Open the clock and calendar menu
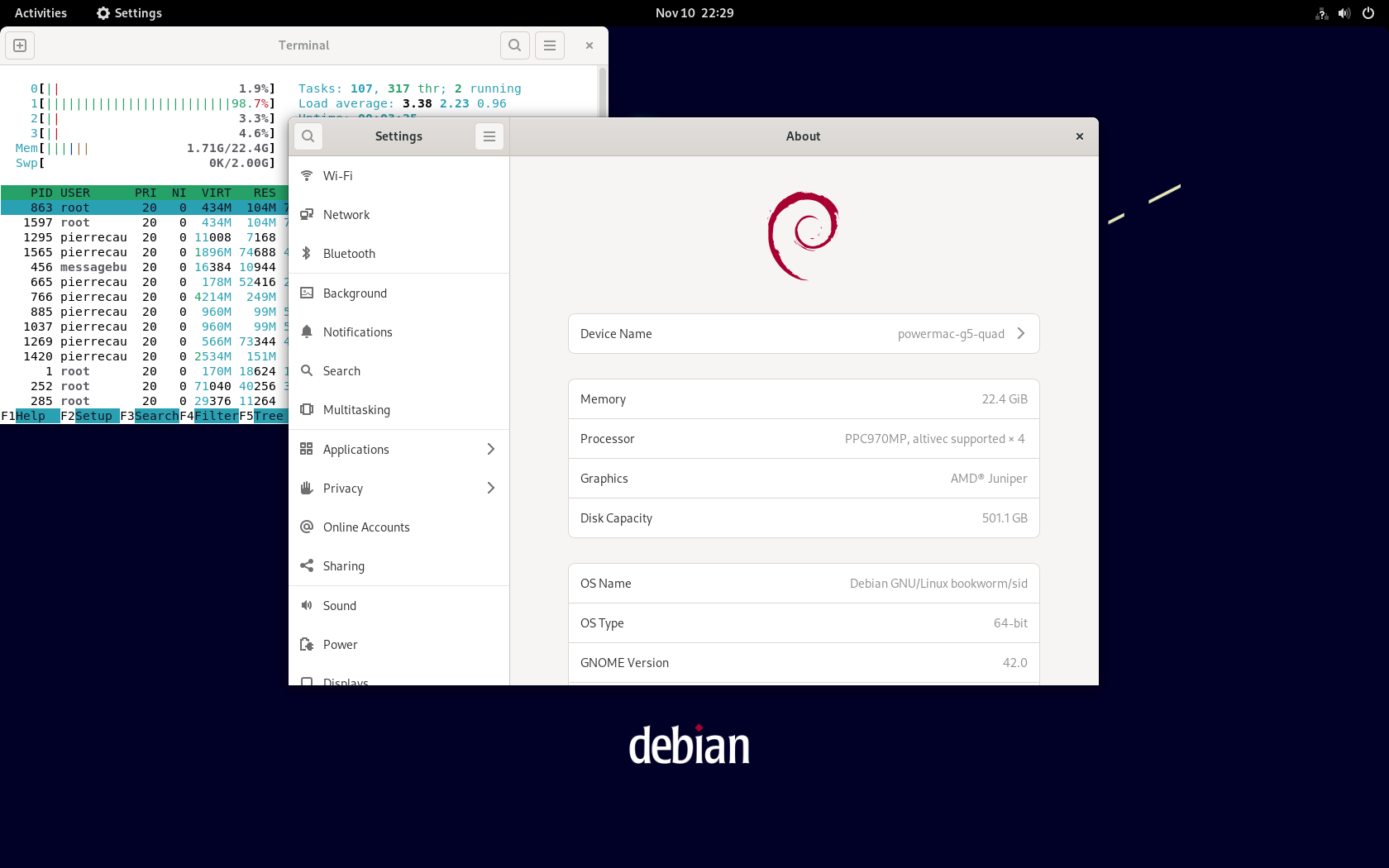 694,13
